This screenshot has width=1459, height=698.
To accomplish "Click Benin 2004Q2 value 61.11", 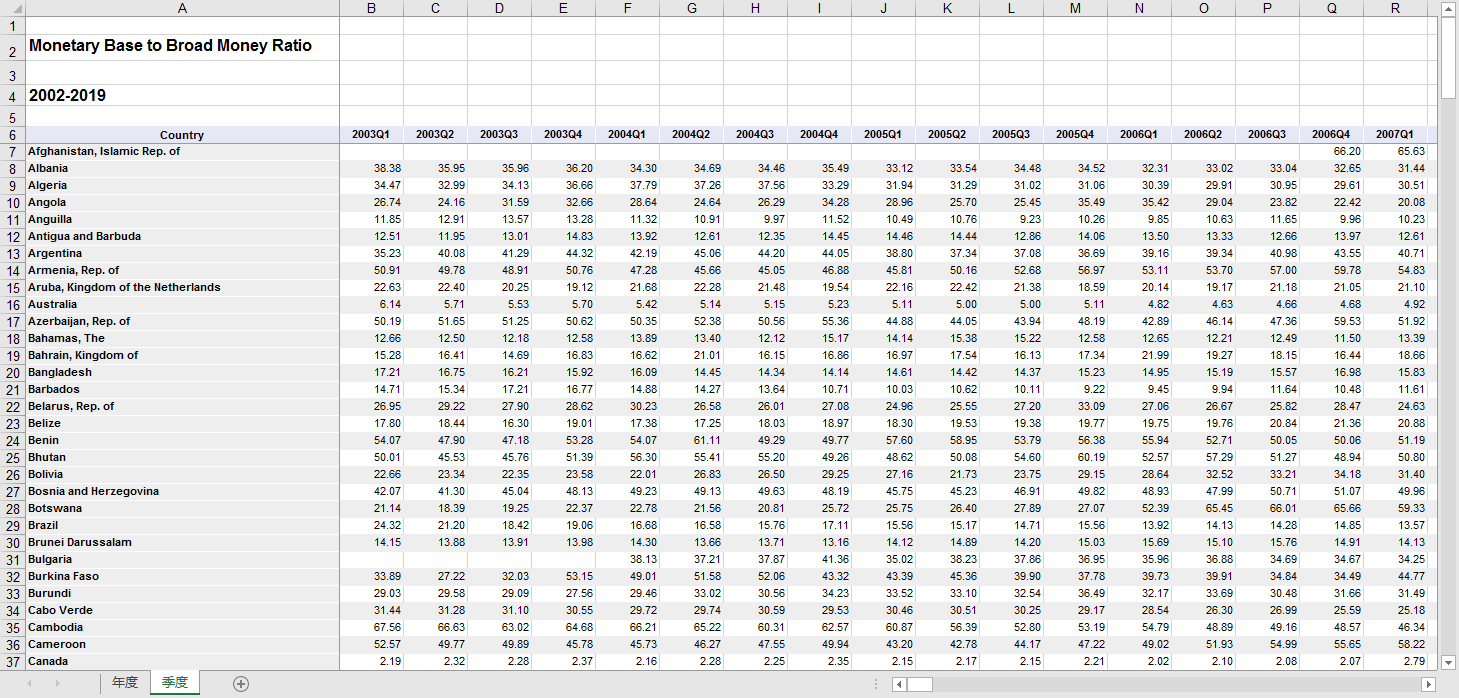I will [x=691, y=440].
